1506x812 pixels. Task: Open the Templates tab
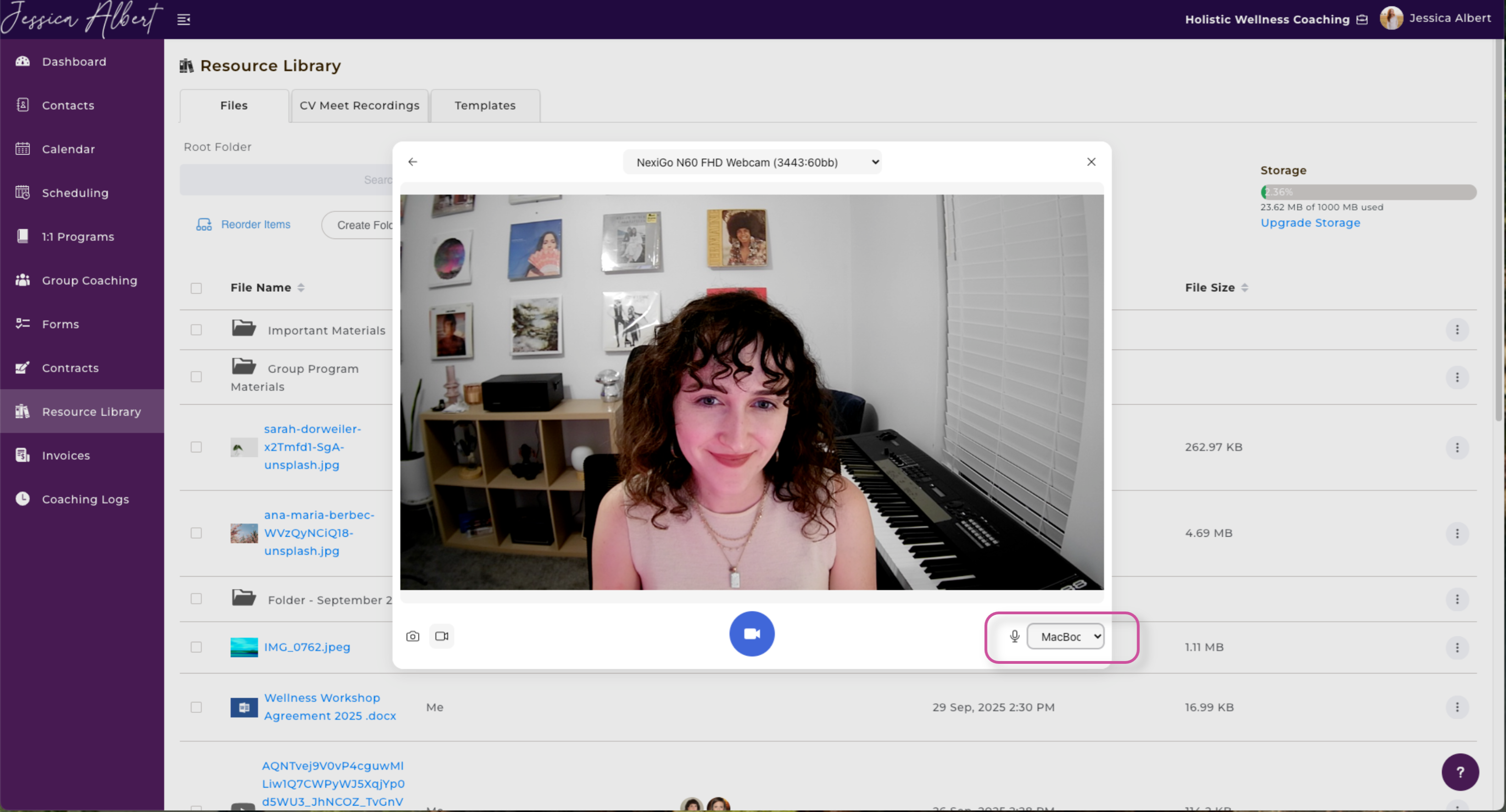(485, 106)
